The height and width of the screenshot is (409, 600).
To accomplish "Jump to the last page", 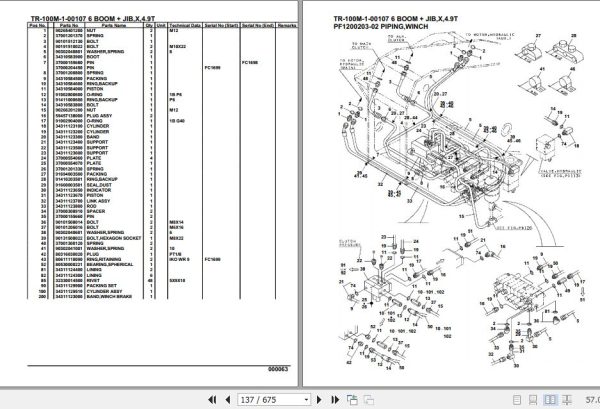I will point(335,400).
